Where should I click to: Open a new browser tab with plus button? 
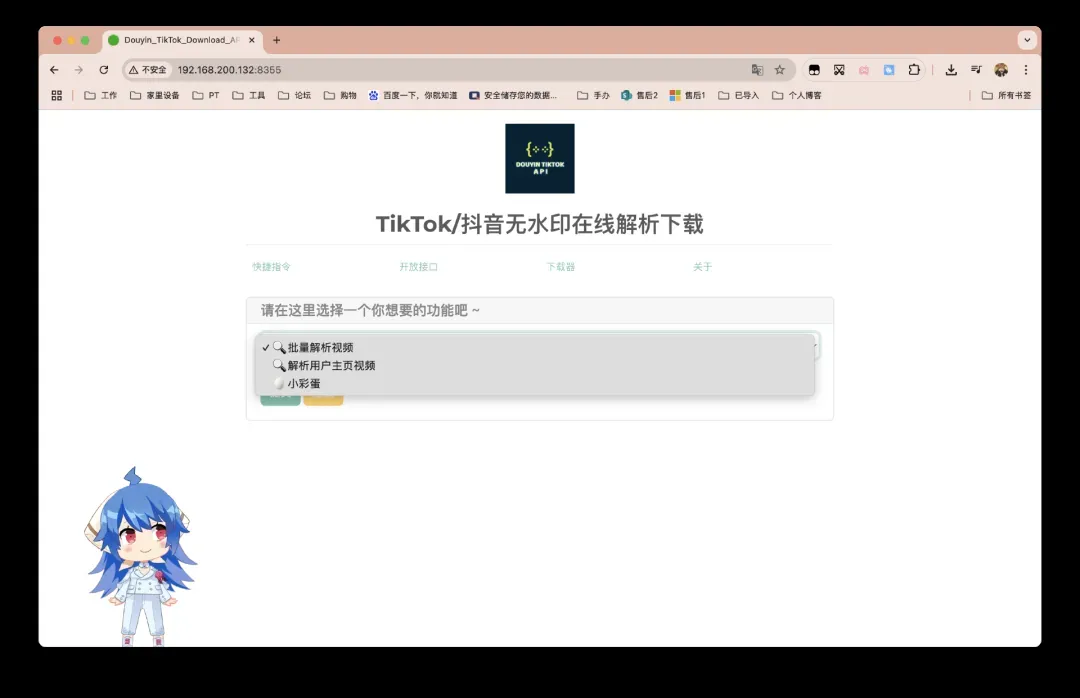click(277, 40)
